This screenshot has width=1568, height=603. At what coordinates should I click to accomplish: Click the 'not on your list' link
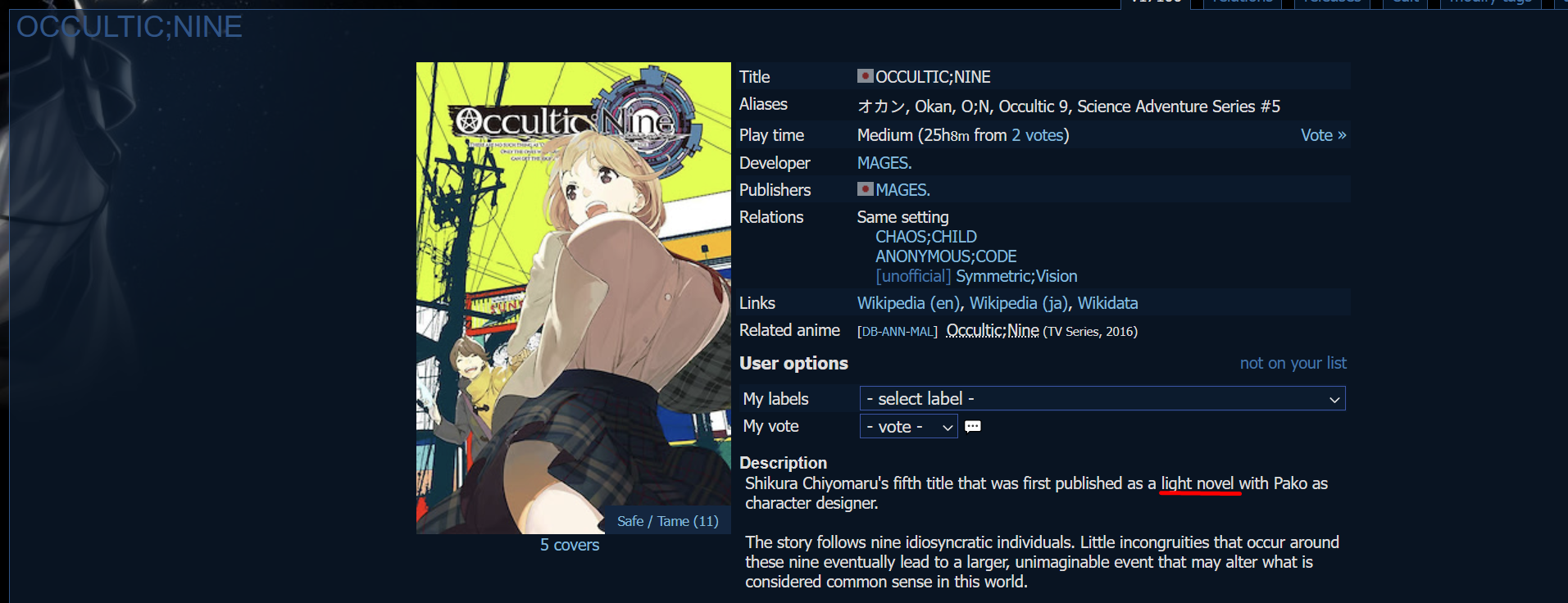pyautogui.click(x=1293, y=363)
